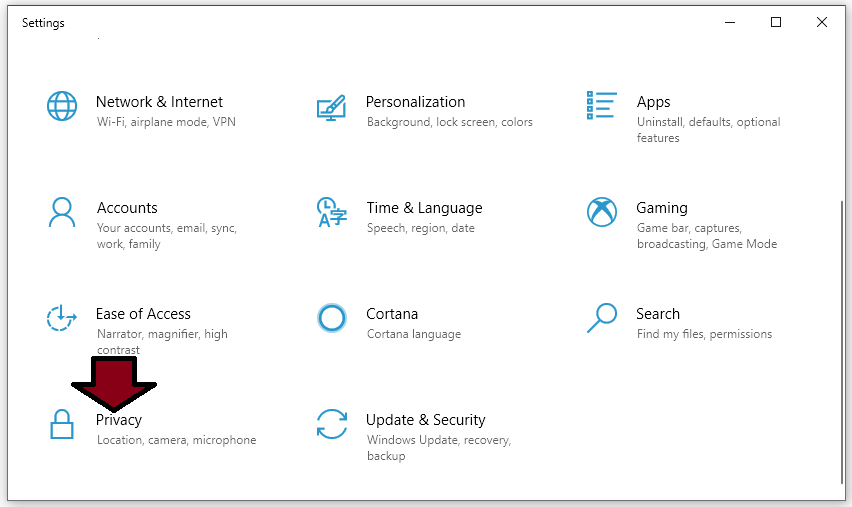852x507 pixels.
Task: Open the Personalization paintbrush icon
Action: [x=331, y=108]
